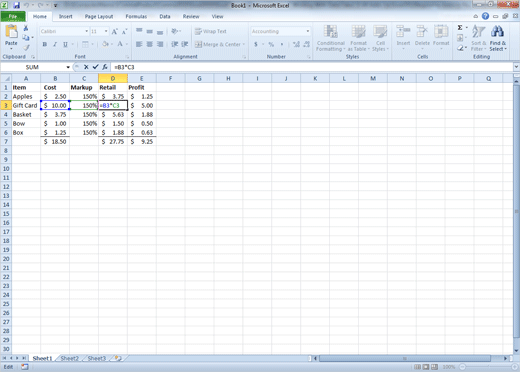Click the Paste clipboard icon
The height and width of the screenshot is (372, 520).
[11, 32]
